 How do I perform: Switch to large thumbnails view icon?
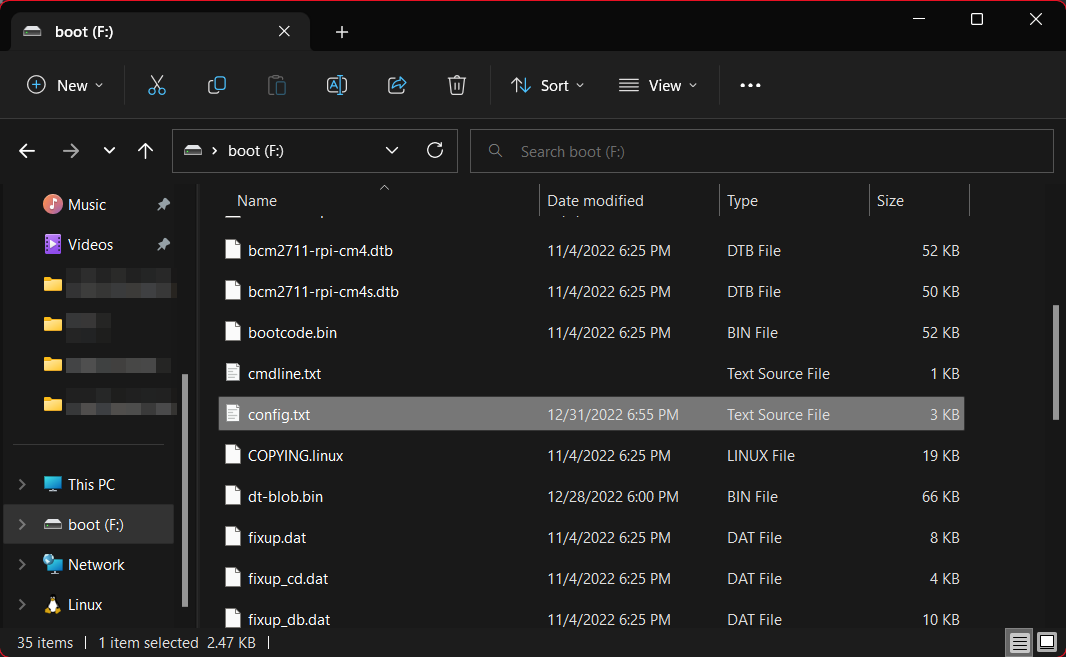[1046, 642]
